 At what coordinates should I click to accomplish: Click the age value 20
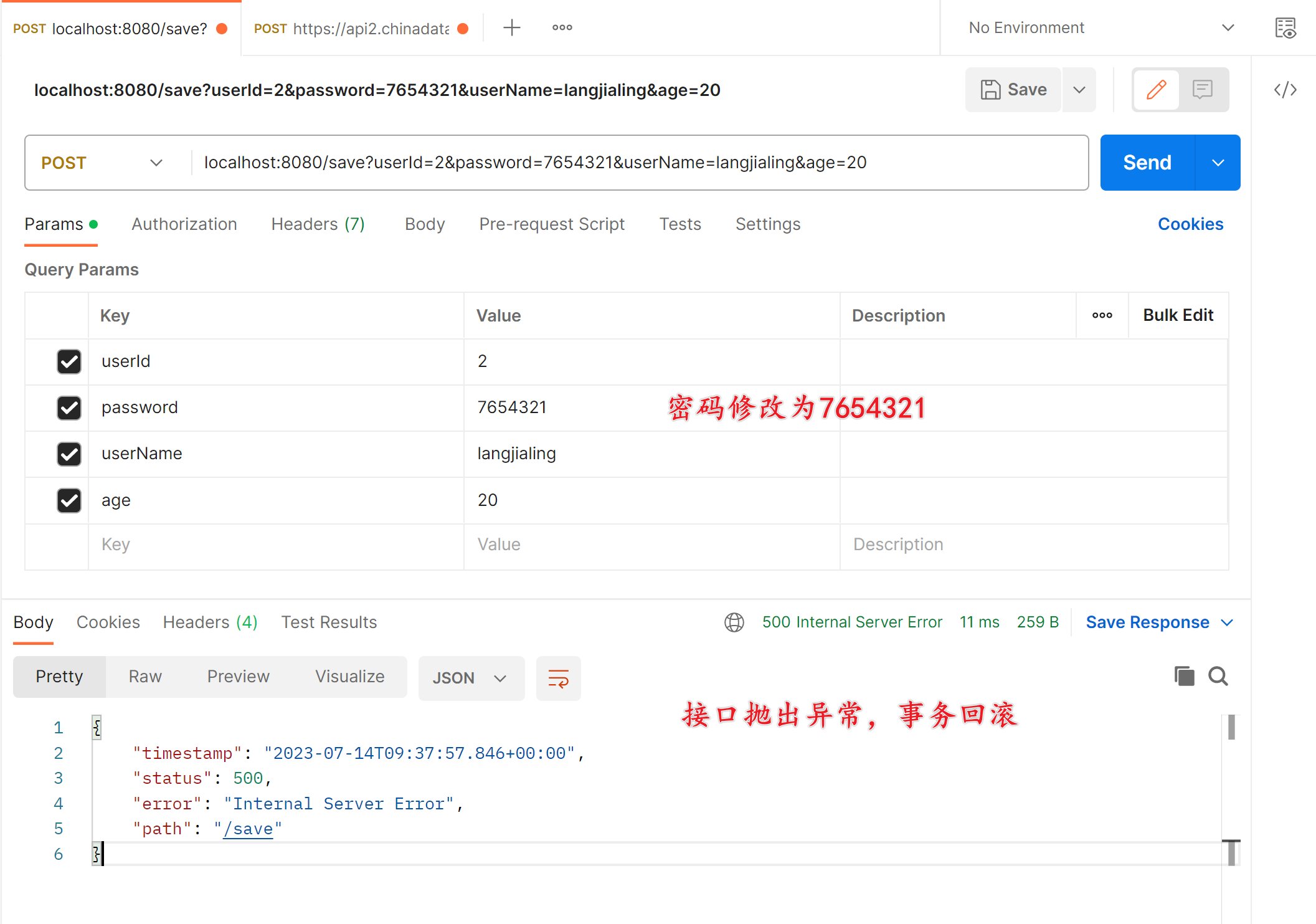tap(487, 500)
